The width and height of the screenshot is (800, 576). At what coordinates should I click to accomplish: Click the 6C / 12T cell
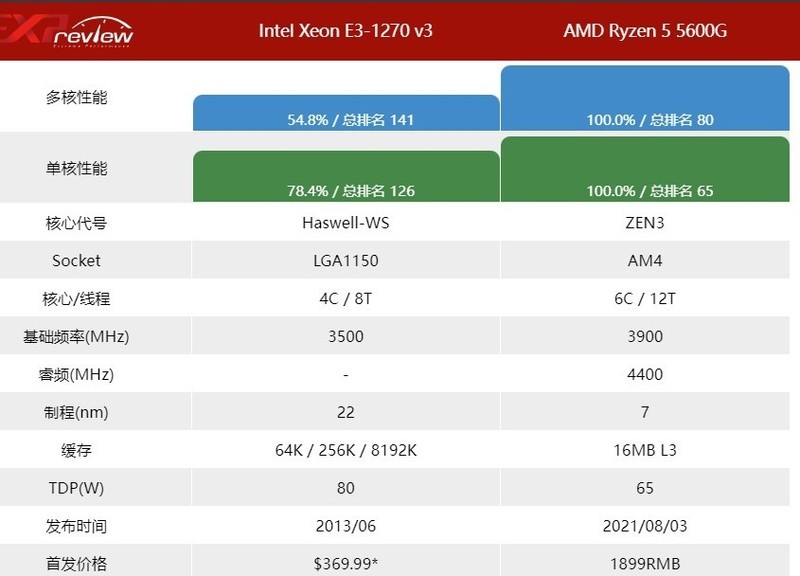(x=645, y=298)
